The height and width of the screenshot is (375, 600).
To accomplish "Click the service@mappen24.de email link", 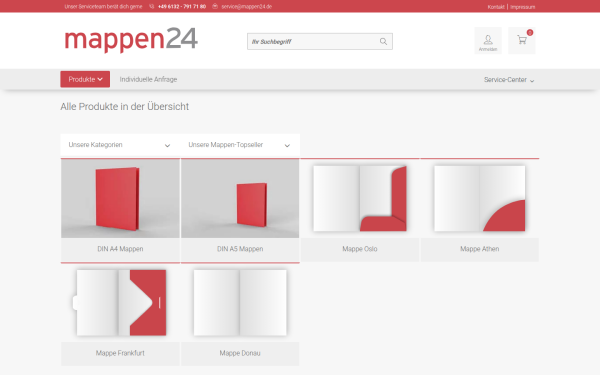I will (246, 7).
